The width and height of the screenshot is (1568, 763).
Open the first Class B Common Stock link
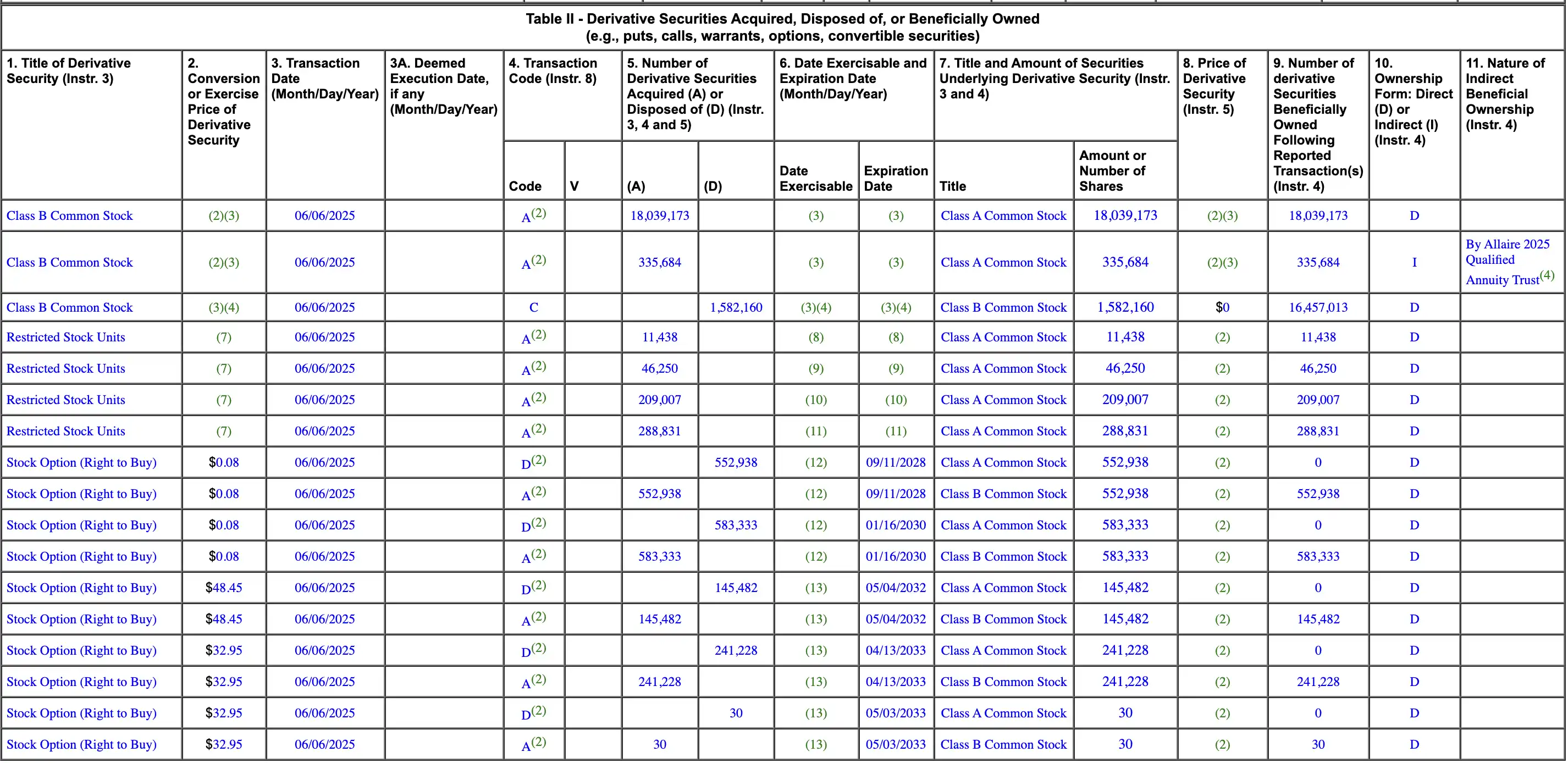pos(69,215)
